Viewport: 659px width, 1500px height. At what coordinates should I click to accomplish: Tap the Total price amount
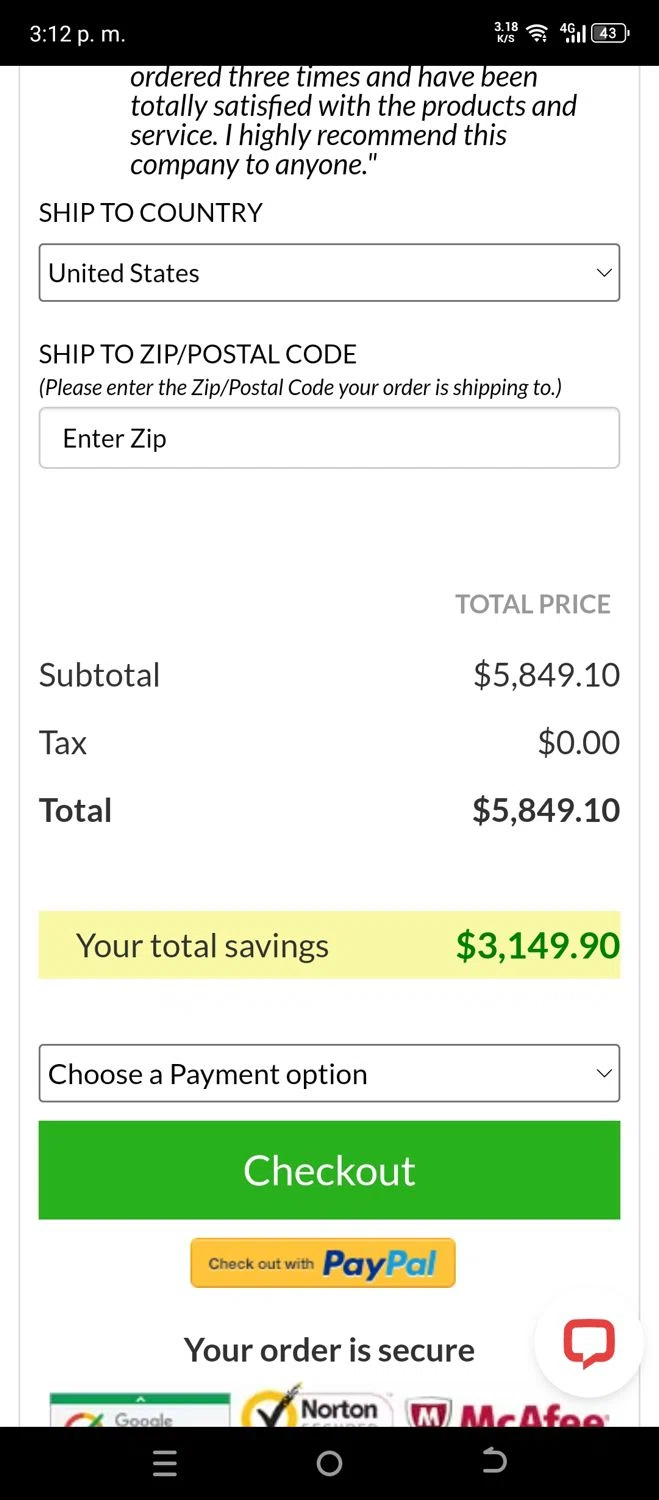[x=546, y=810]
